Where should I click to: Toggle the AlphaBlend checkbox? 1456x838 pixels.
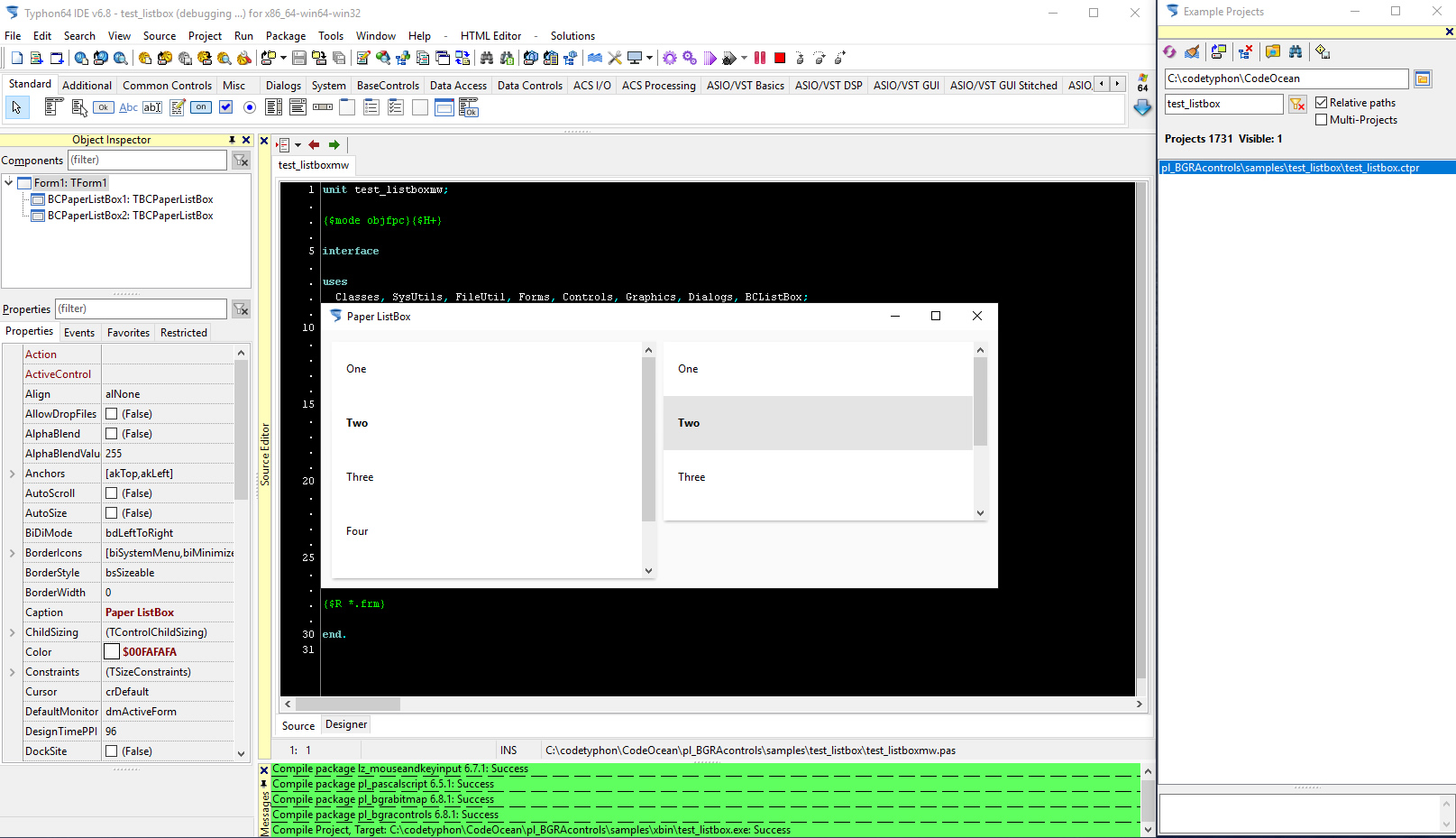tap(112, 434)
